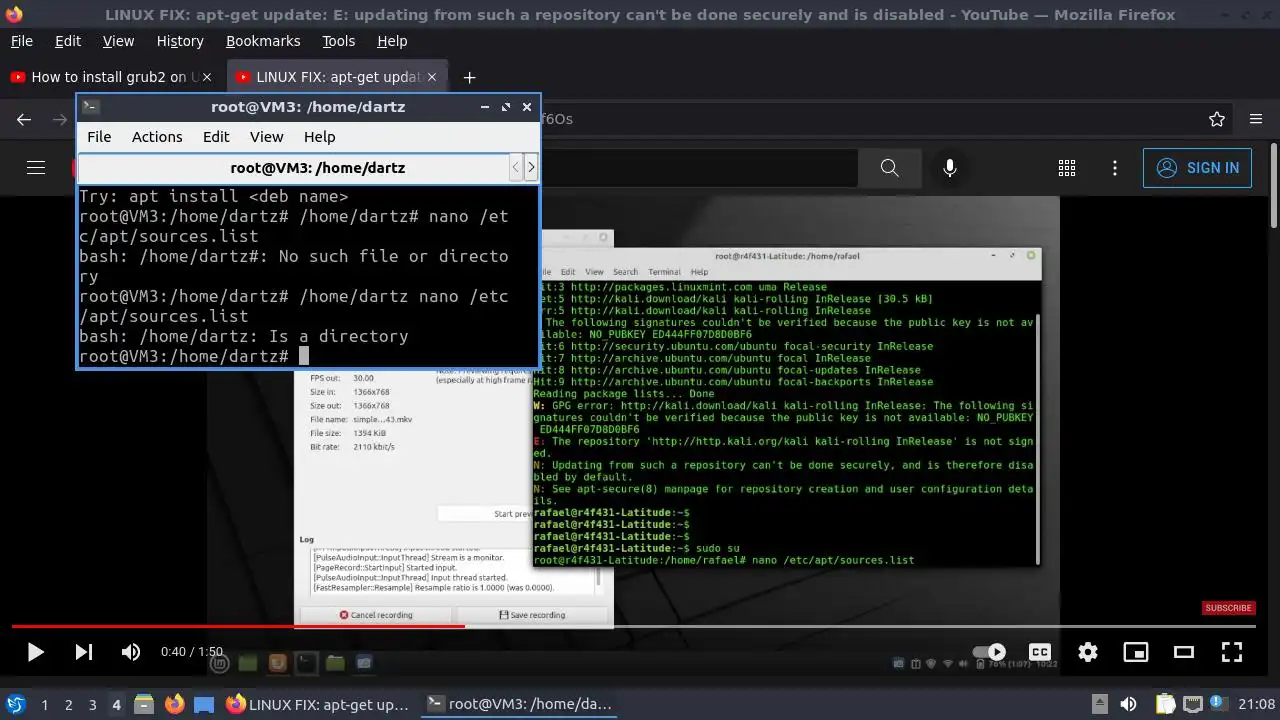Enable theater mode
The width and height of the screenshot is (1280, 720).
coord(1184,652)
